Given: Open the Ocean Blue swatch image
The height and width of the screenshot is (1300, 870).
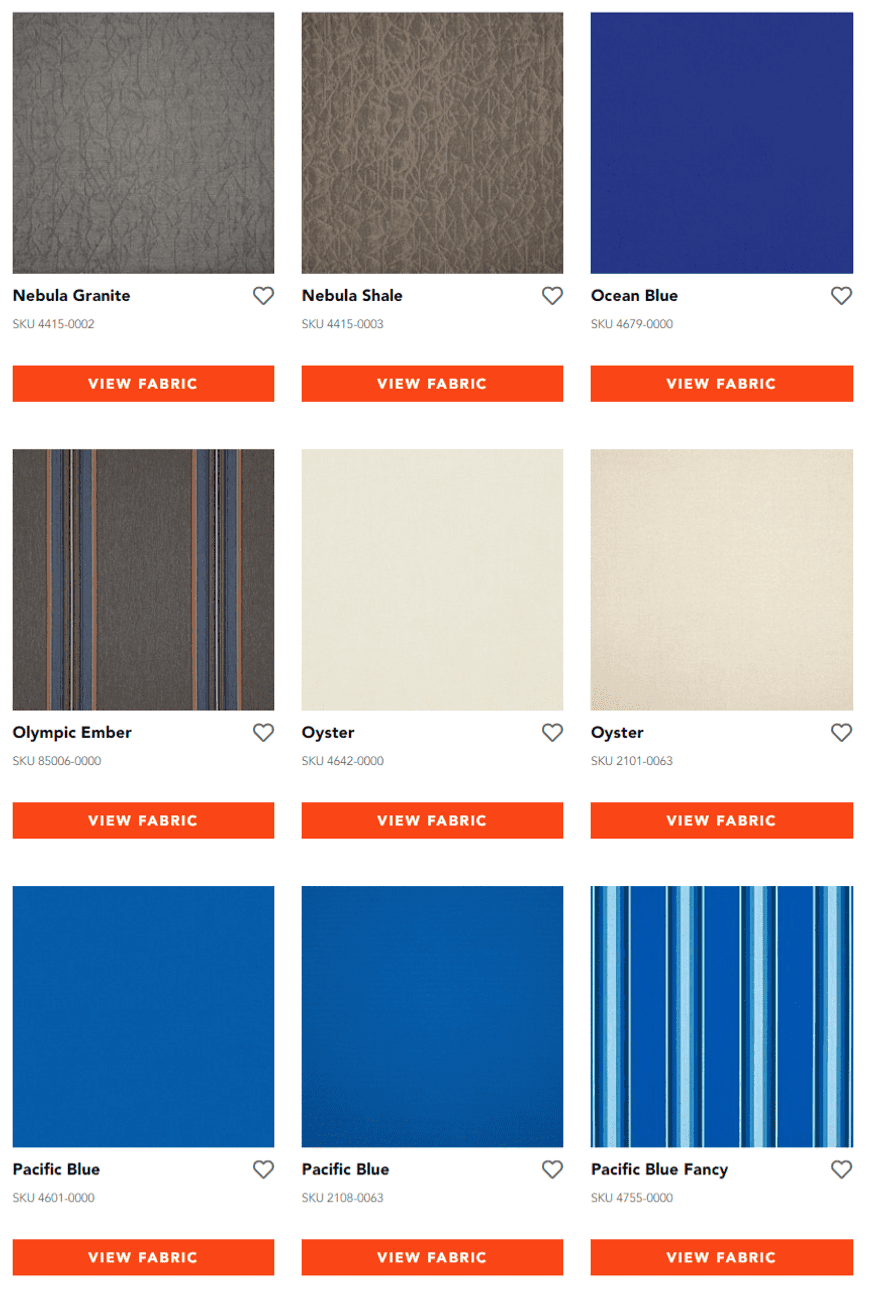Looking at the screenshot, I should pyautogui.click(x=722, y=143).
